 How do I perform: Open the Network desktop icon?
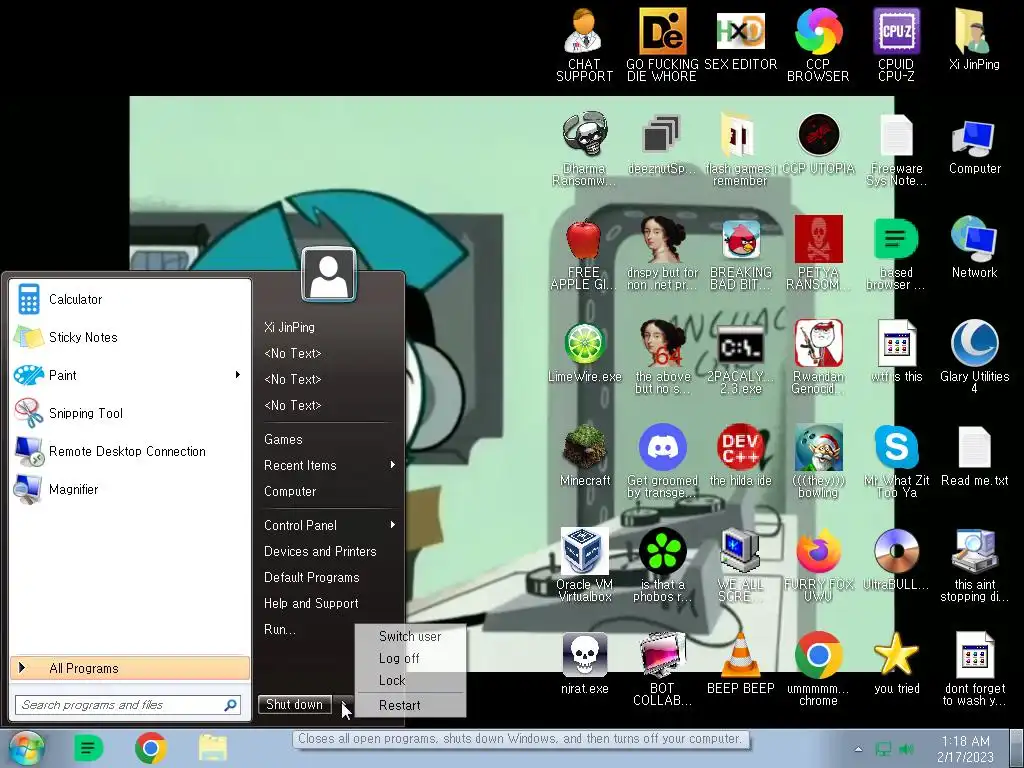coord(974,248)
